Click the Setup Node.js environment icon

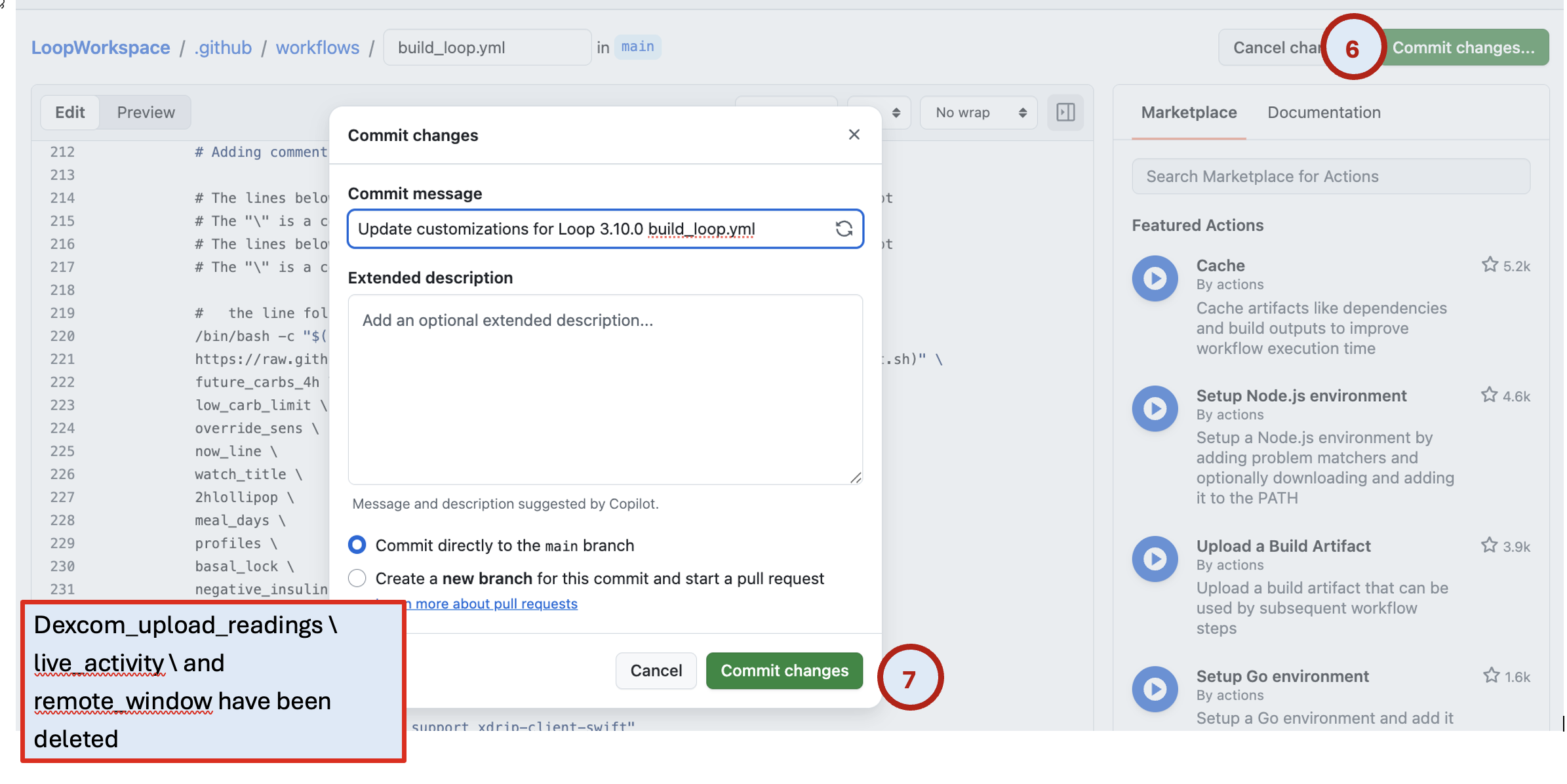point(1155,408)
